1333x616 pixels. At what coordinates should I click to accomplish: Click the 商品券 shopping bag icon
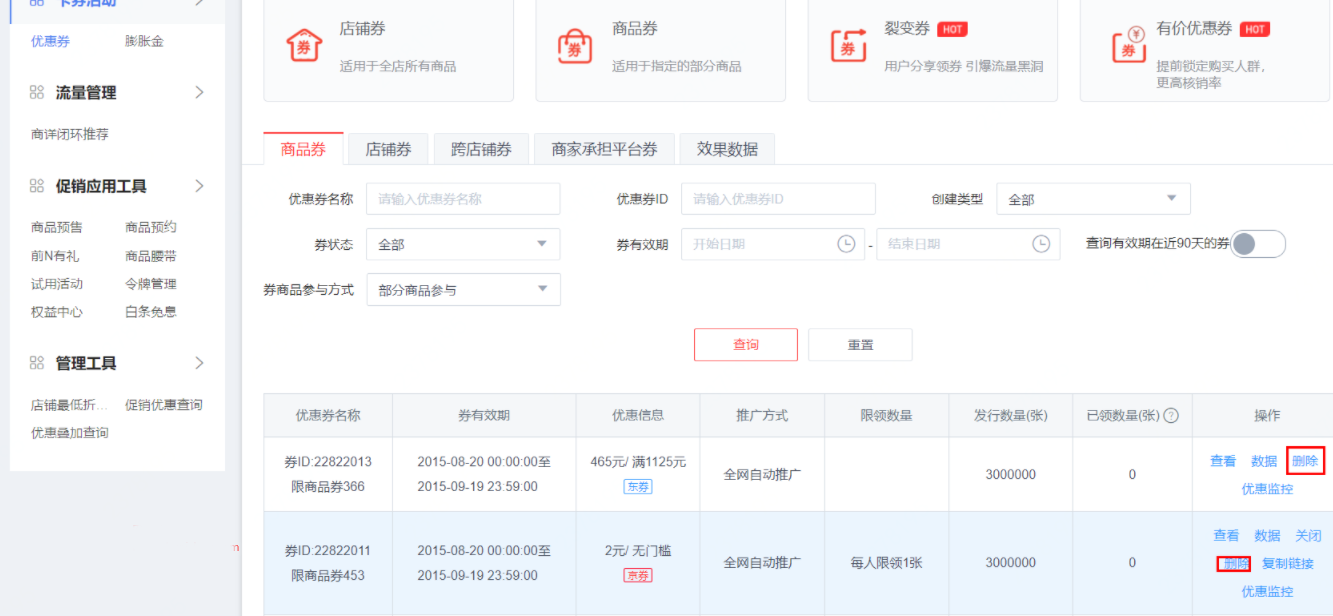pyautogui.click(x=574, y=47)
